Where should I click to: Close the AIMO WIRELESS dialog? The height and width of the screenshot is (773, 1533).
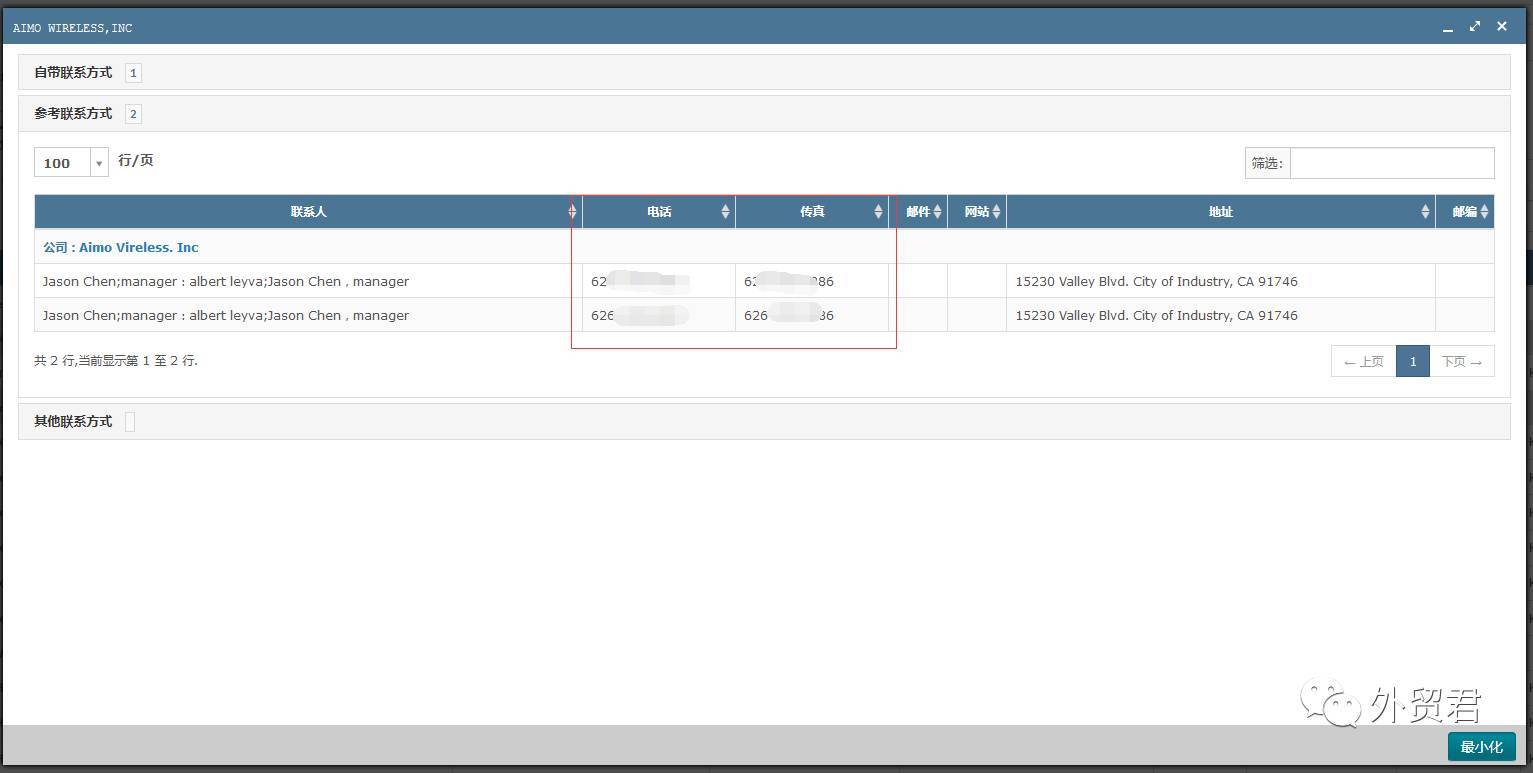tap(1502, 27)
